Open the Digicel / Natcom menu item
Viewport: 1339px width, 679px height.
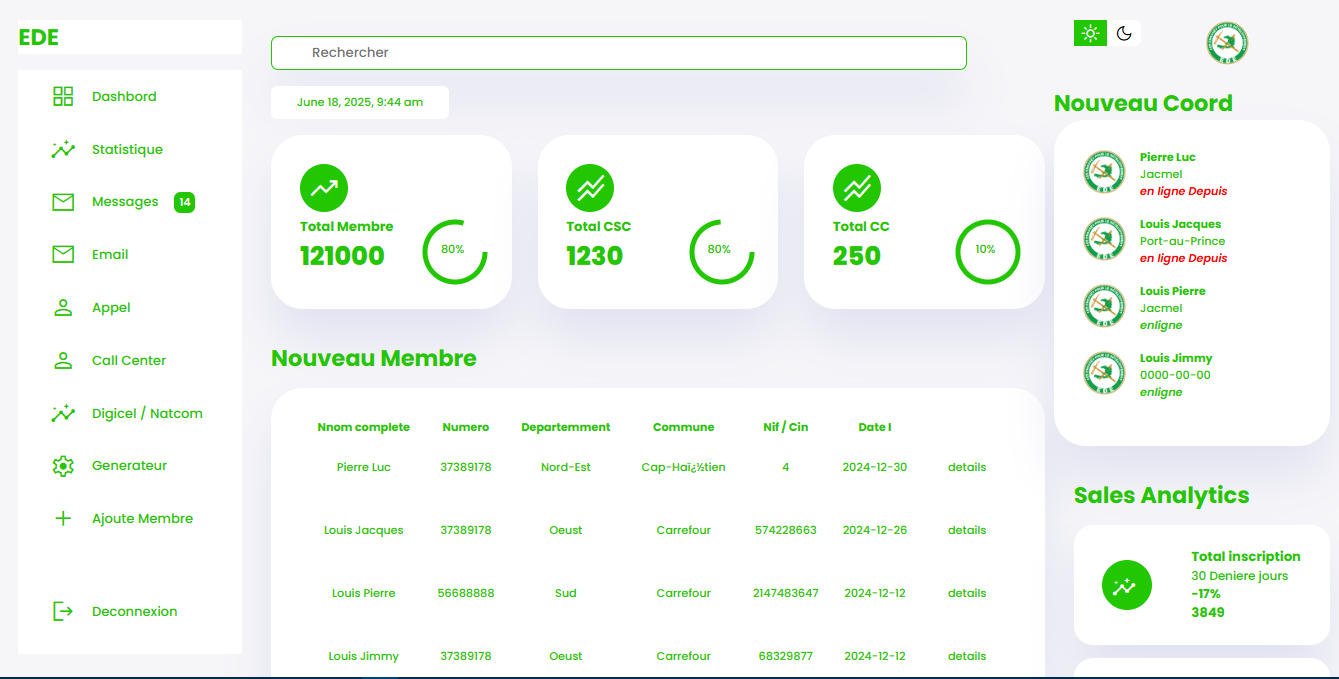(147, 413)
